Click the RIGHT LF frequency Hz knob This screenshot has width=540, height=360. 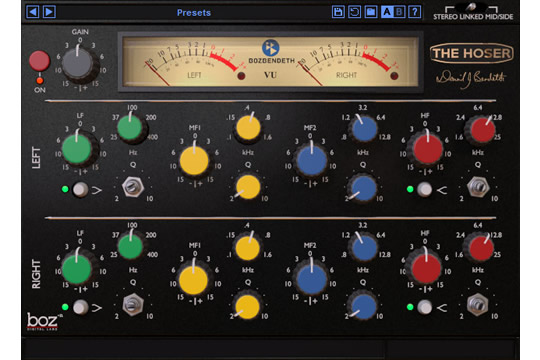pos(130,246)
